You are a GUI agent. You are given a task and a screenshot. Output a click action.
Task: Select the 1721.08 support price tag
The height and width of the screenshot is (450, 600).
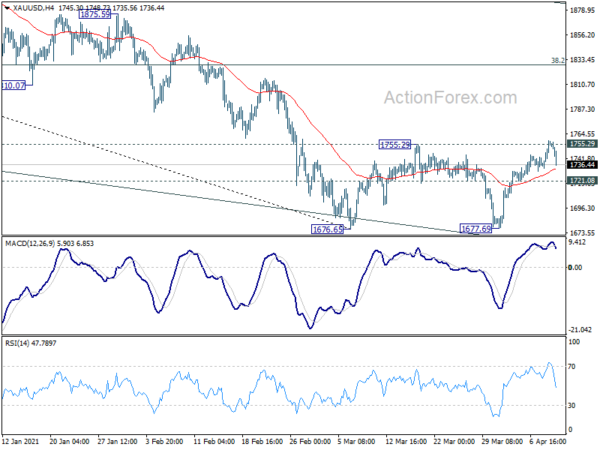(583, 180)
